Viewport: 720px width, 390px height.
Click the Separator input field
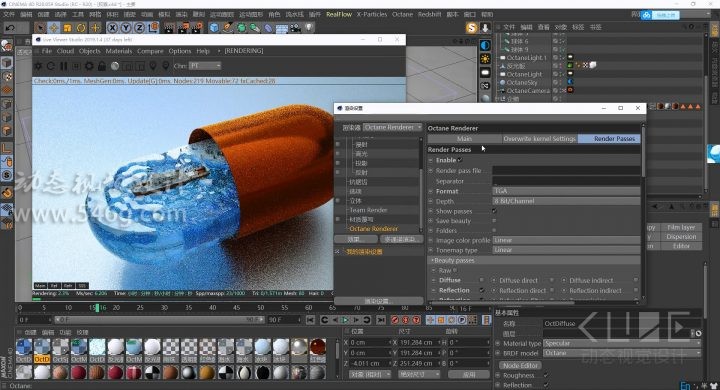(x=566, y=181)
